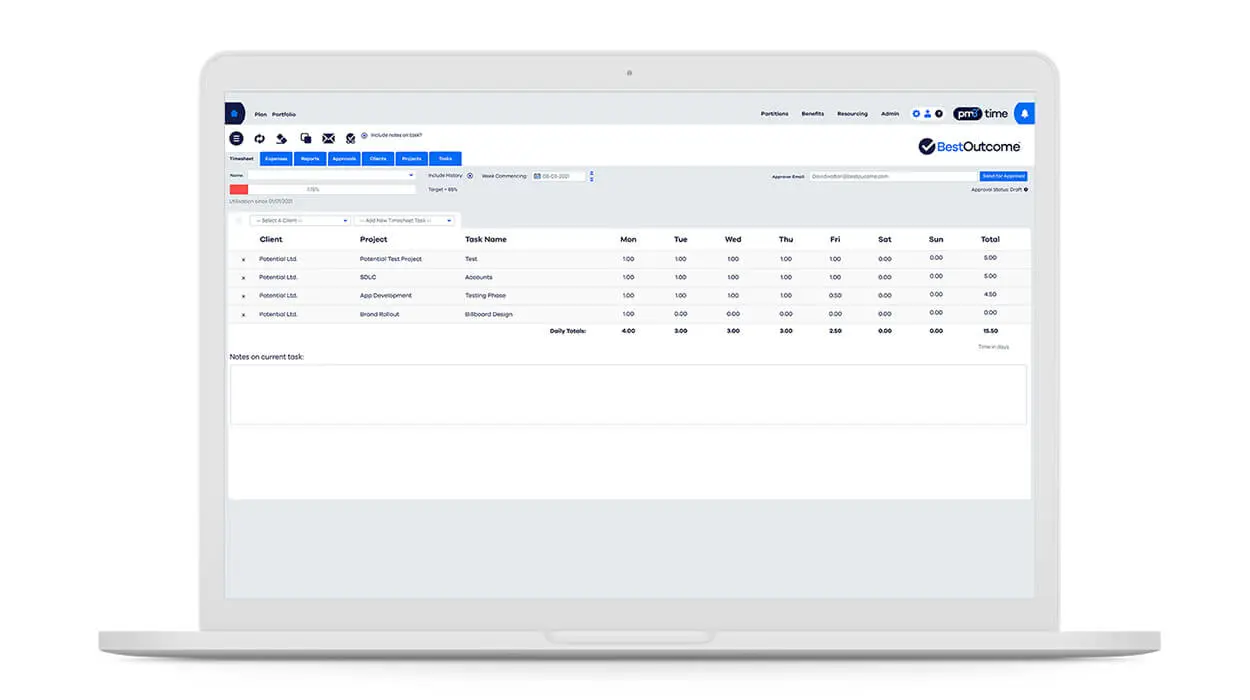
Task: Click the Approval Status info icon
Action: pyautogui.click(x=1025, y=189)
